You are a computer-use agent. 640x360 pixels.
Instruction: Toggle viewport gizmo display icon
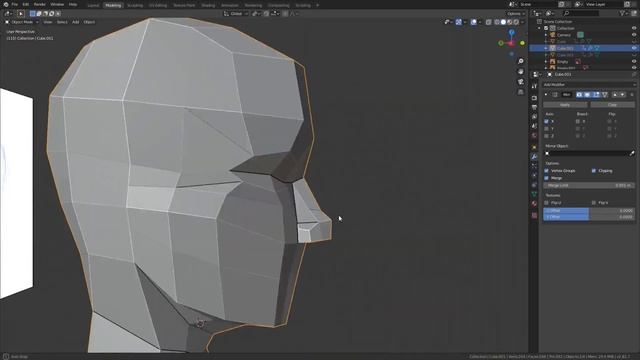tap(459, 22)
